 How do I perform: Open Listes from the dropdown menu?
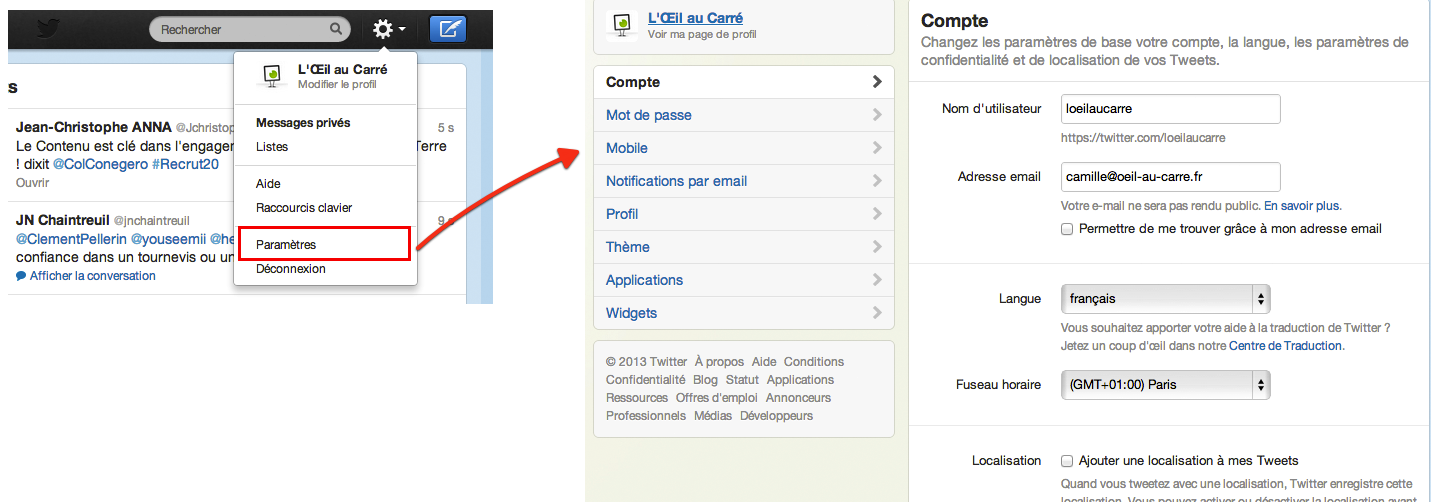[272, 147]
